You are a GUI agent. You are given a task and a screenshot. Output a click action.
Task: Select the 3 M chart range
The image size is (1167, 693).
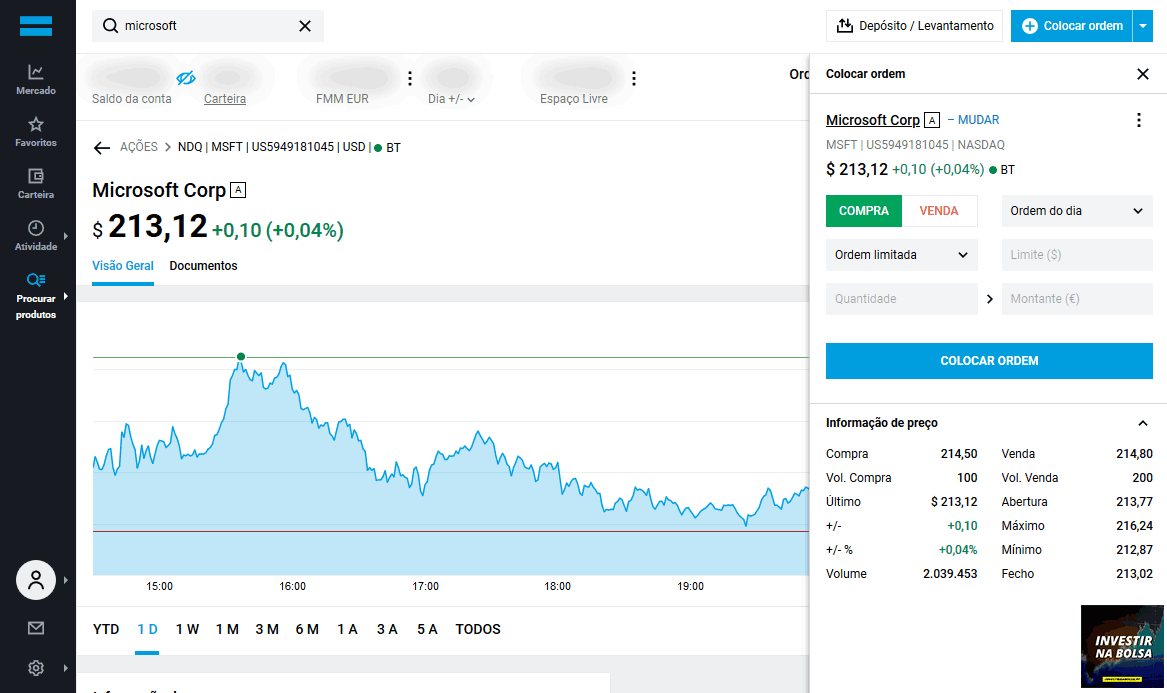click(267, 629)
